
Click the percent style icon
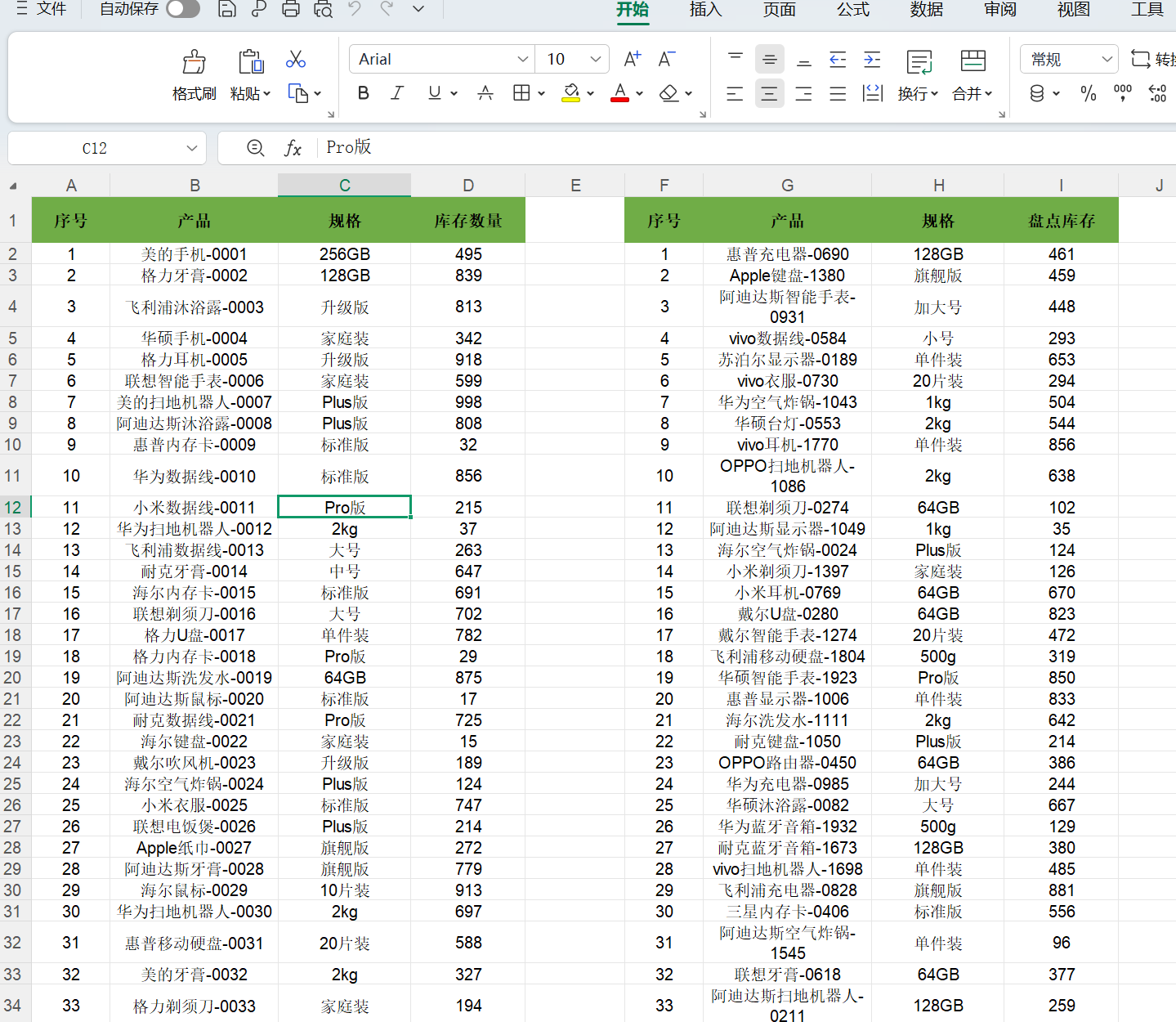[x=1089, y=93]
